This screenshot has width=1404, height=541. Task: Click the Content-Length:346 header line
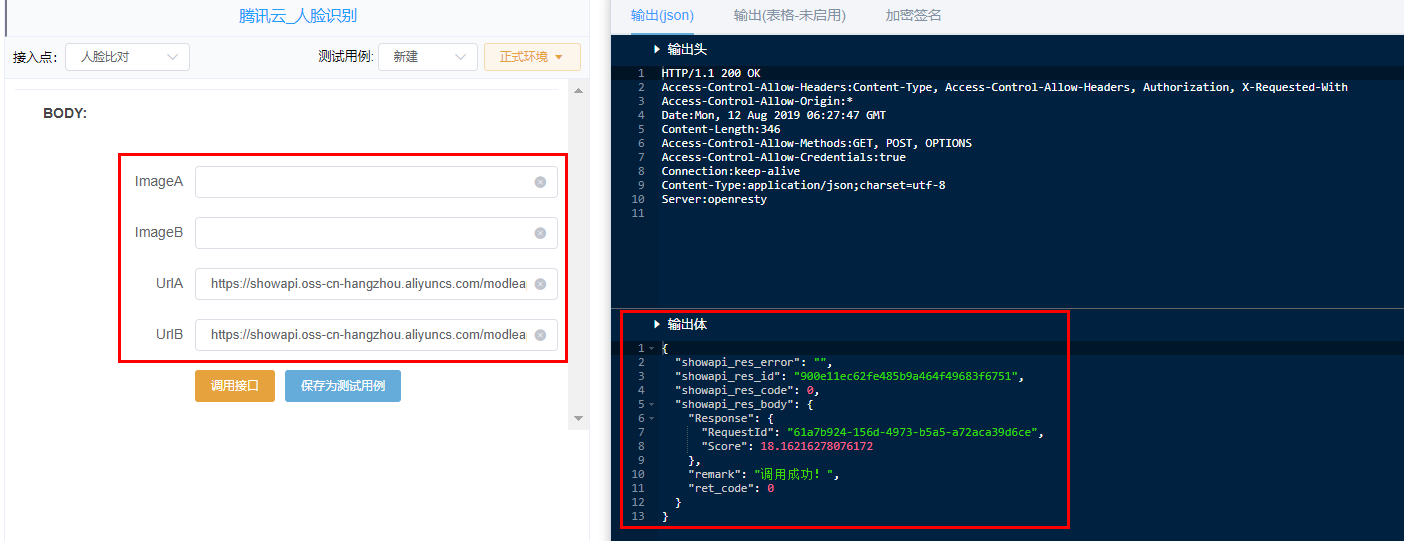721,129
